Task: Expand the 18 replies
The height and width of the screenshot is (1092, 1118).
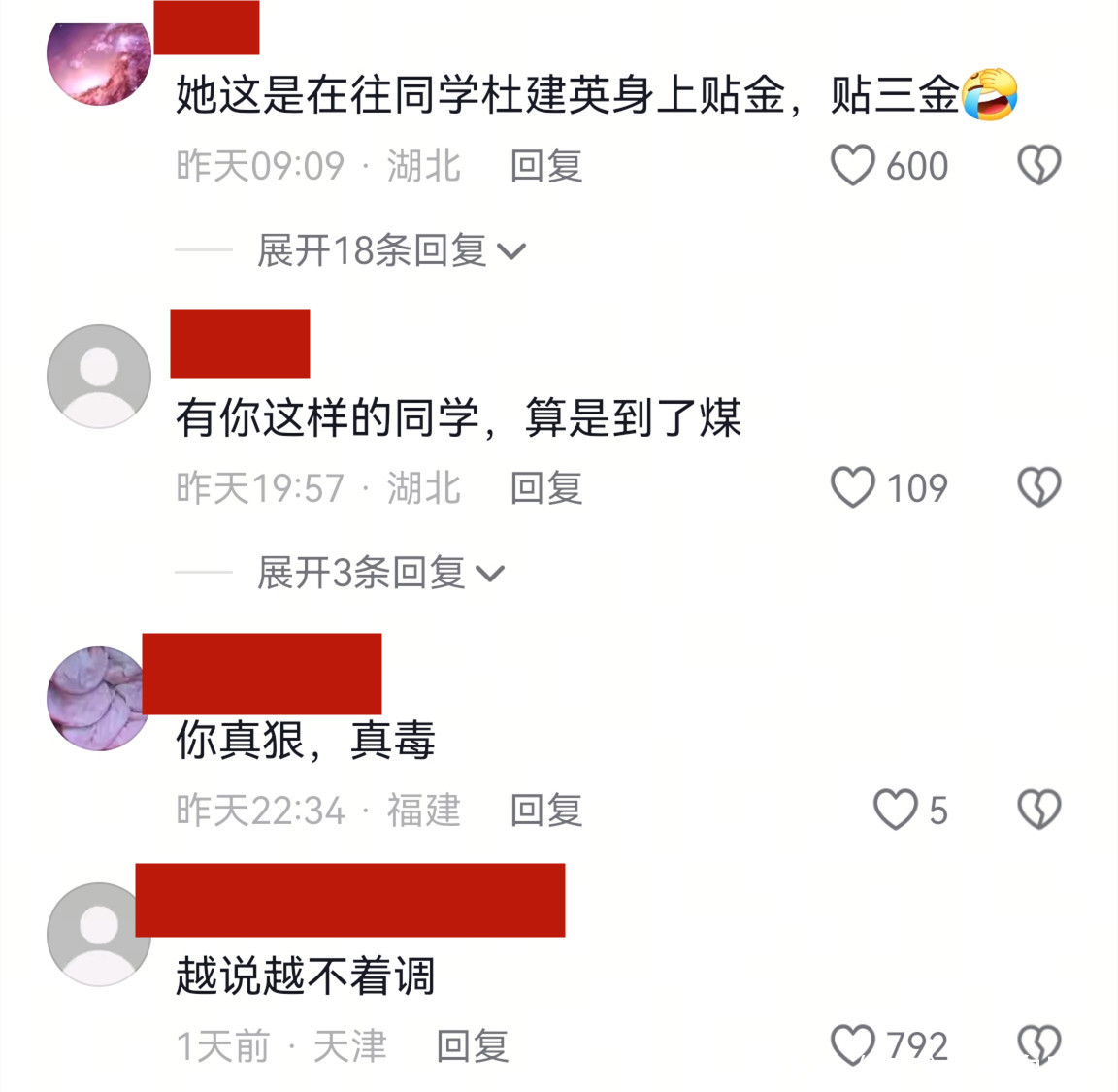Action: click(x=391, y=250)
